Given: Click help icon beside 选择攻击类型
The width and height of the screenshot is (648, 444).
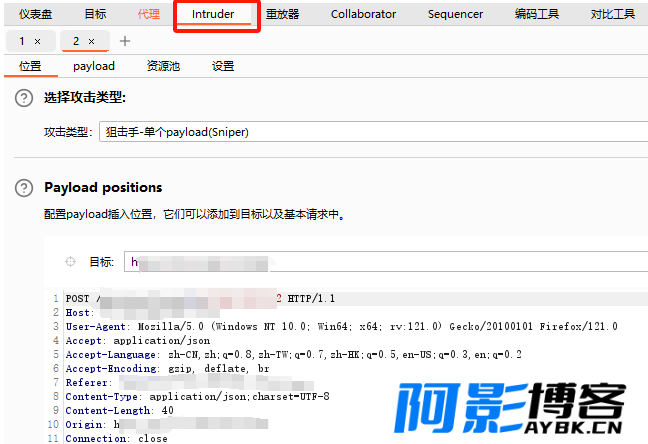Looking at the screenshot, I should [24, 98].
